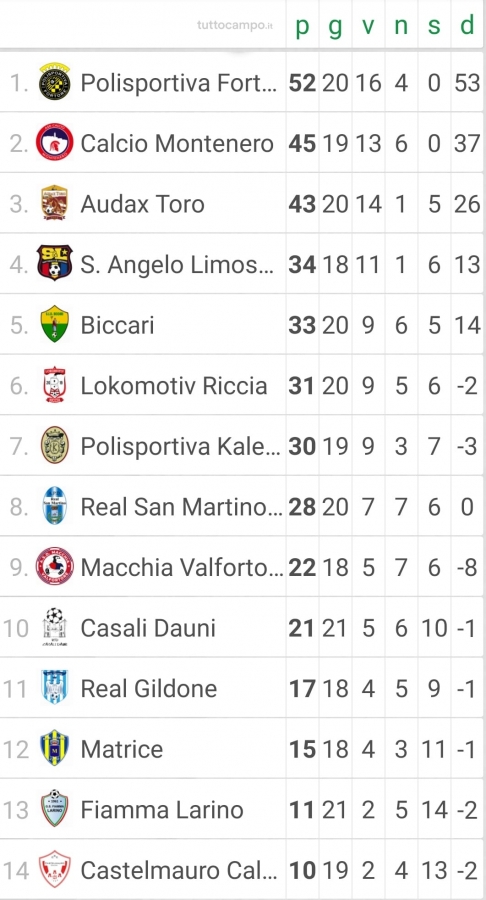Open the Casali Dauni team link
The image size is (486, 900).
pyautogui.click(x=147, y=628)
